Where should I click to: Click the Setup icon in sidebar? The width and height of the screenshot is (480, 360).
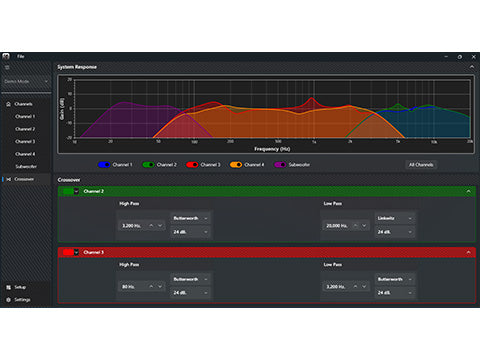click(8, 287)
